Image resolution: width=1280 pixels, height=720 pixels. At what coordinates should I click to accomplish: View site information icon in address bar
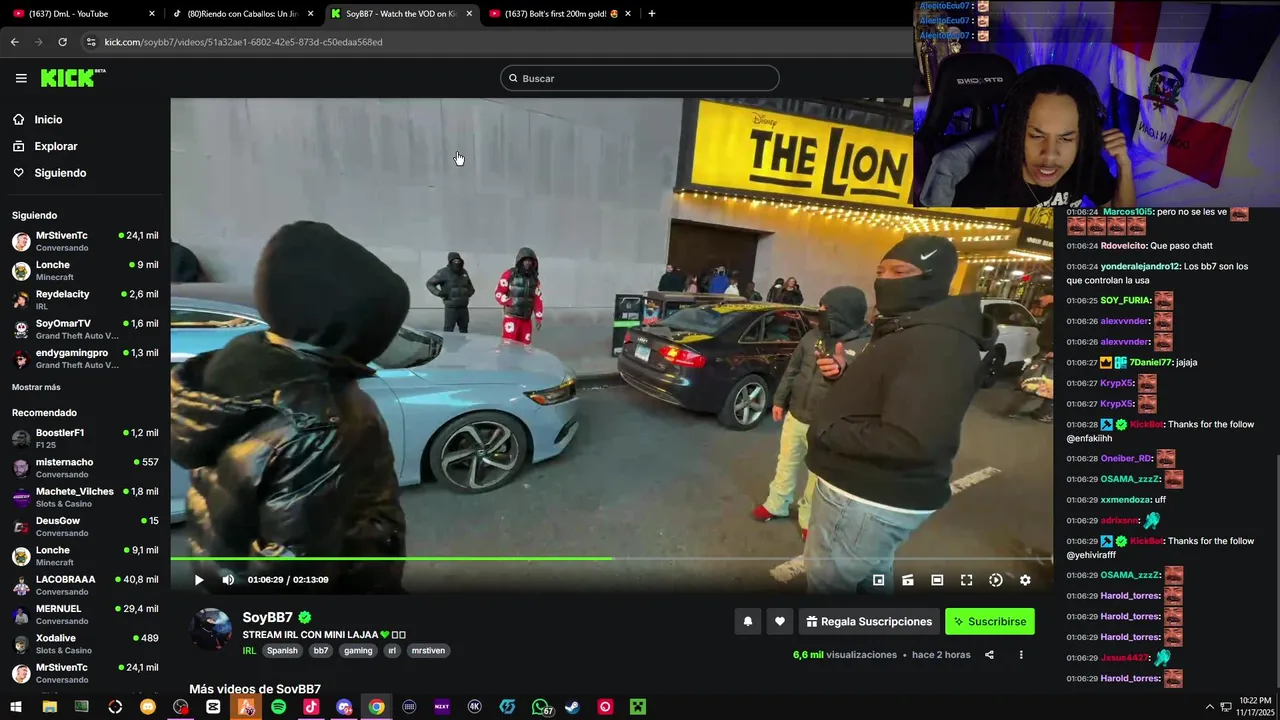click(91, 42)
